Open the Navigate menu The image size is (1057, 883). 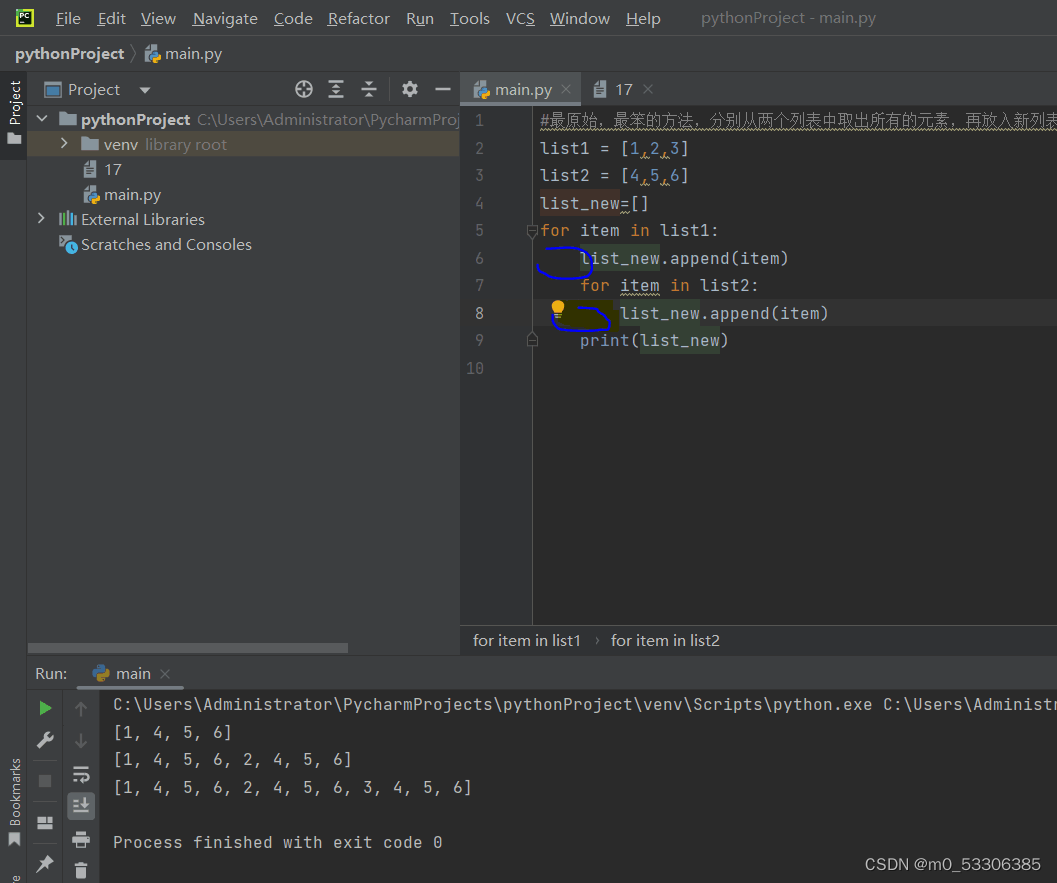click(x=224, y=18)
